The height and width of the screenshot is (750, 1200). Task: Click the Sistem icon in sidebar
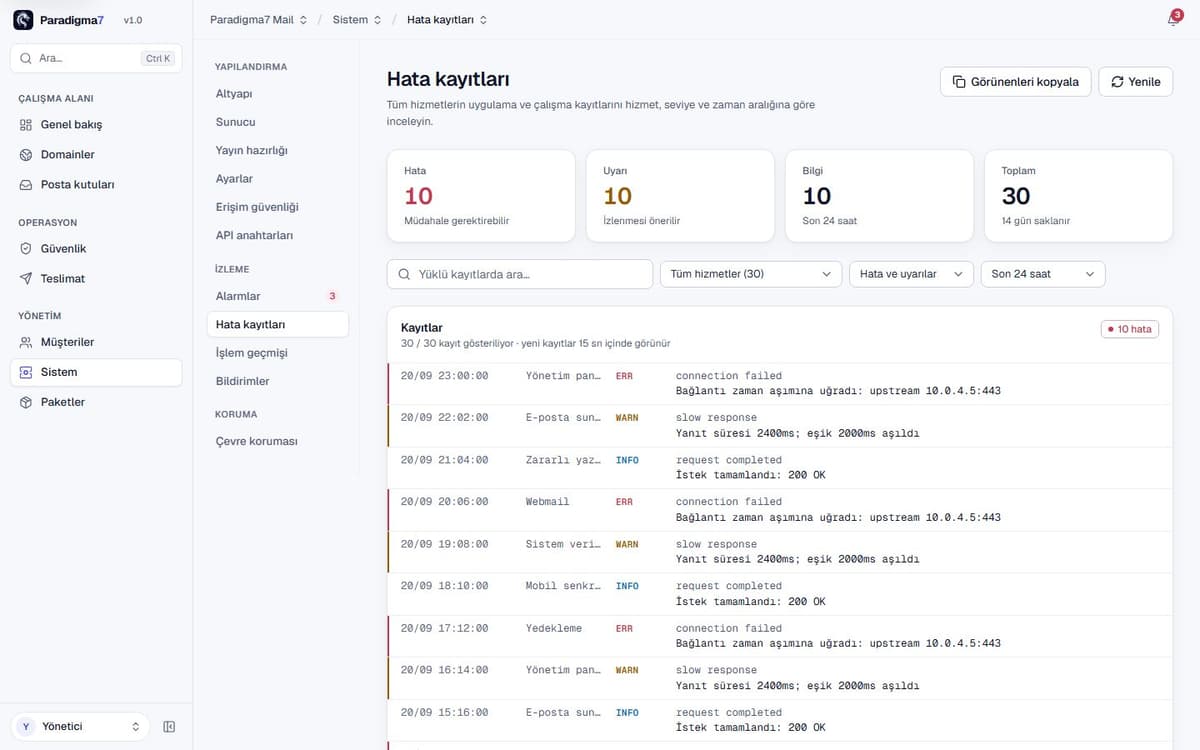(26, 372)
